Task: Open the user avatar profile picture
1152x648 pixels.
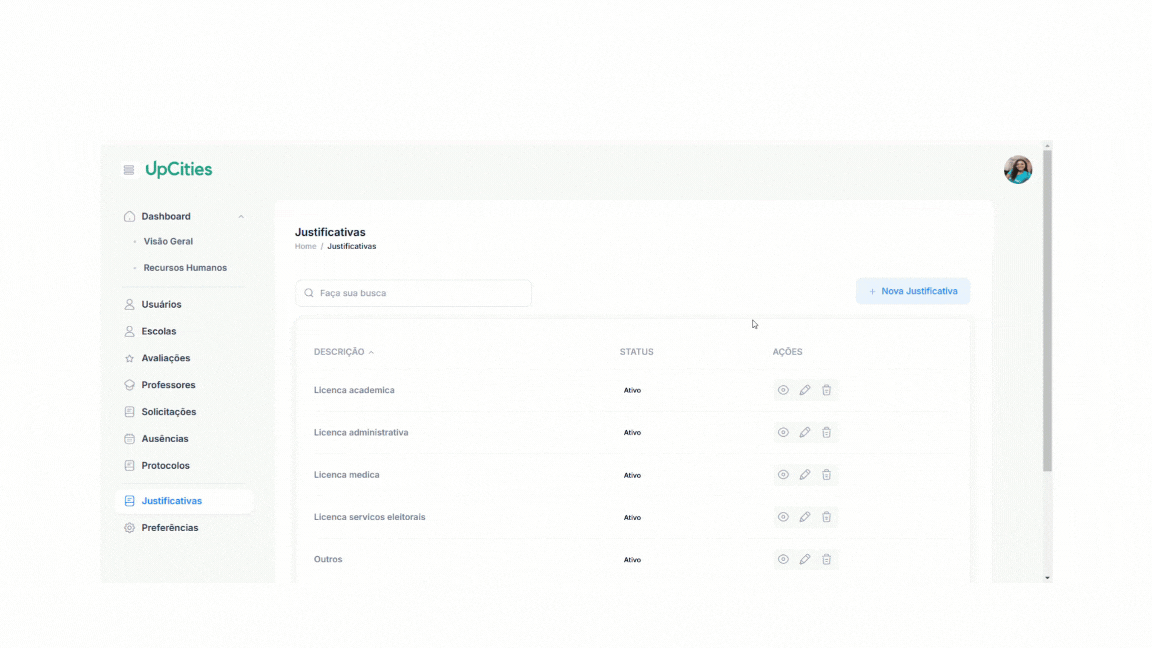Action: pos(1018,170)
